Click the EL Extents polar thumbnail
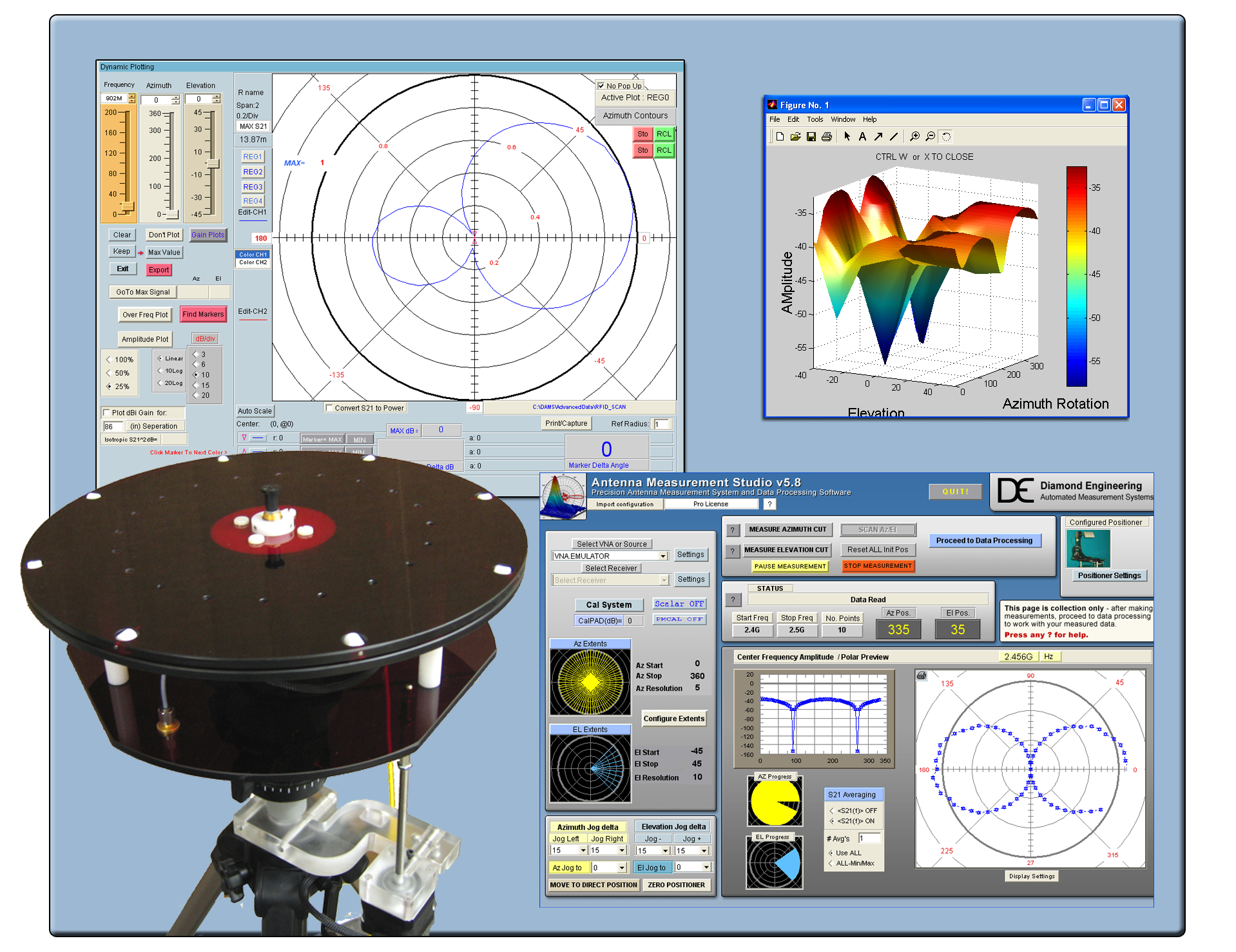1236x952 pixels. 590,768
